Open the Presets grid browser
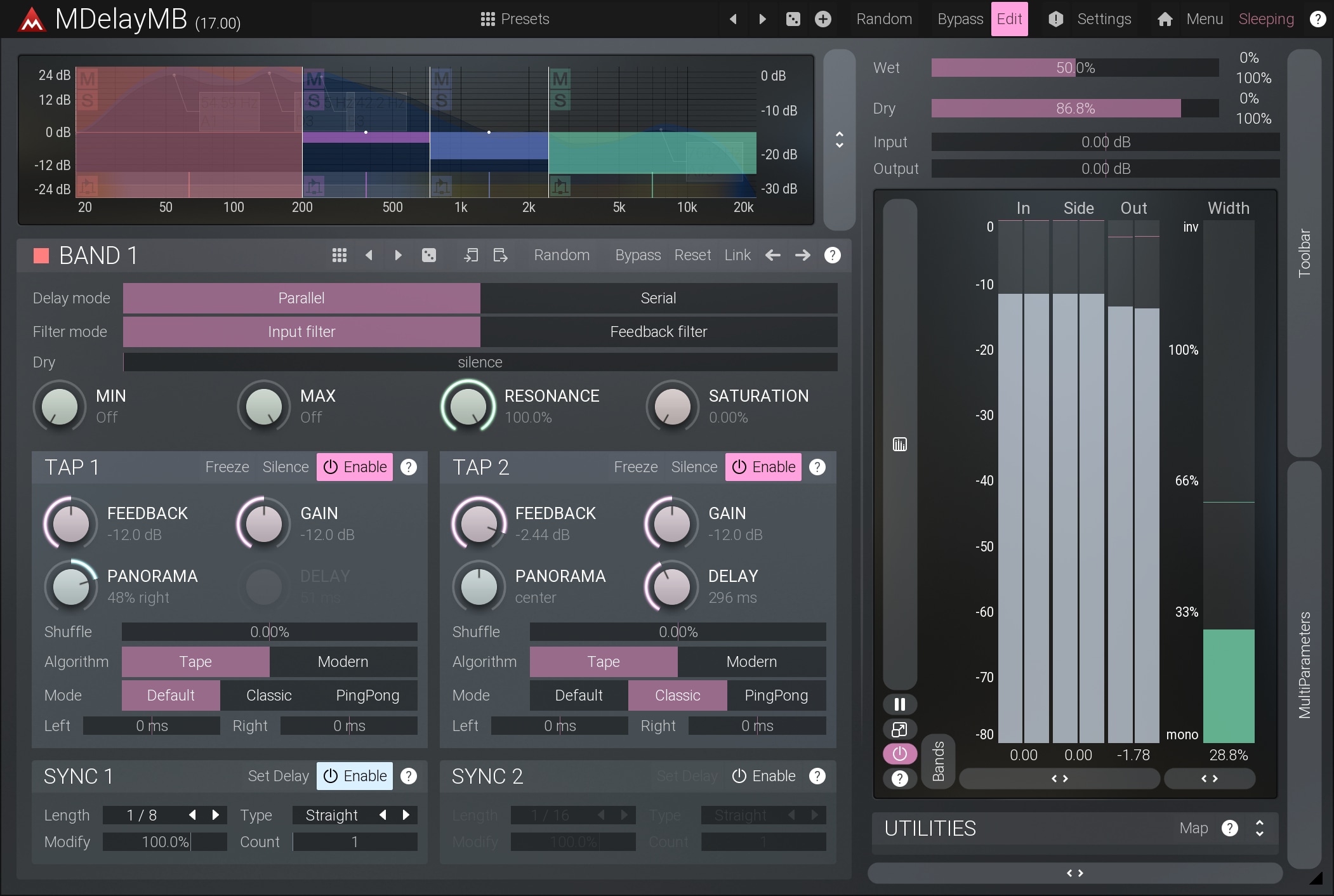 (515, 19)
